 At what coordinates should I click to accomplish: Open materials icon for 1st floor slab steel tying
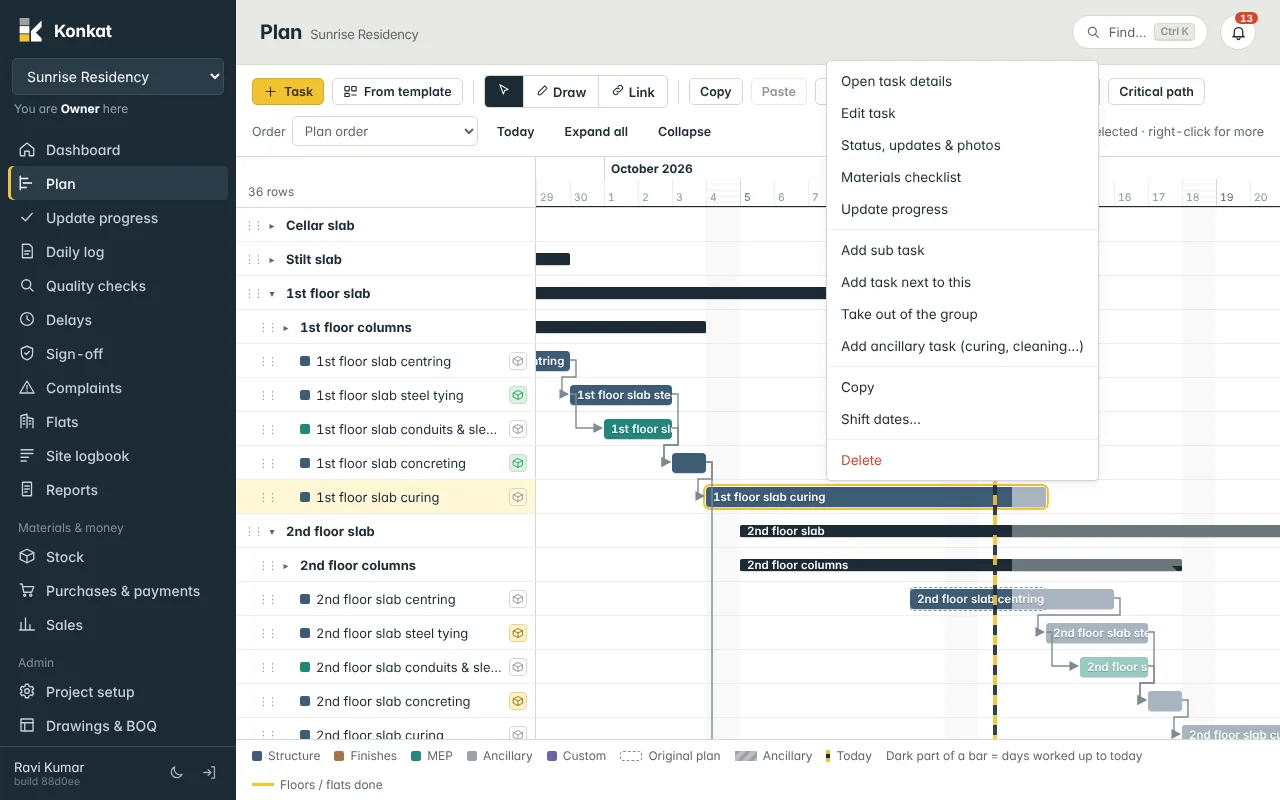coord(517,395)
